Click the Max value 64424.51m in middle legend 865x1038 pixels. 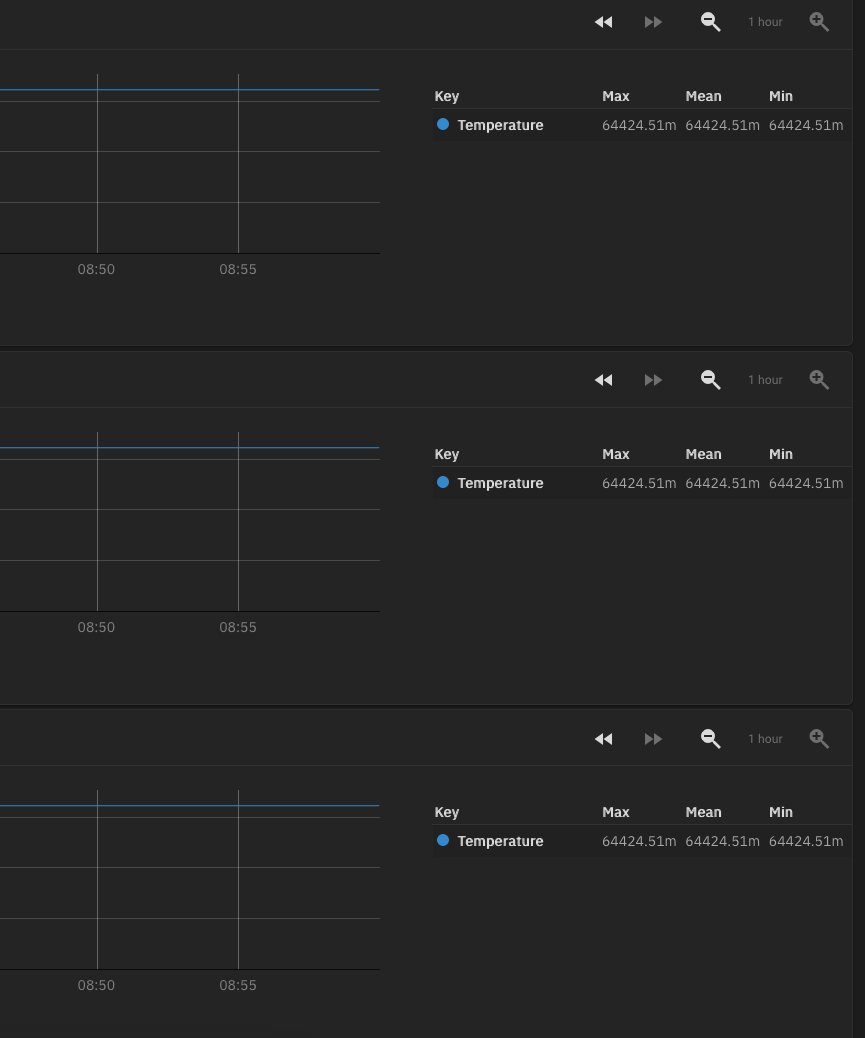[639, 483]
